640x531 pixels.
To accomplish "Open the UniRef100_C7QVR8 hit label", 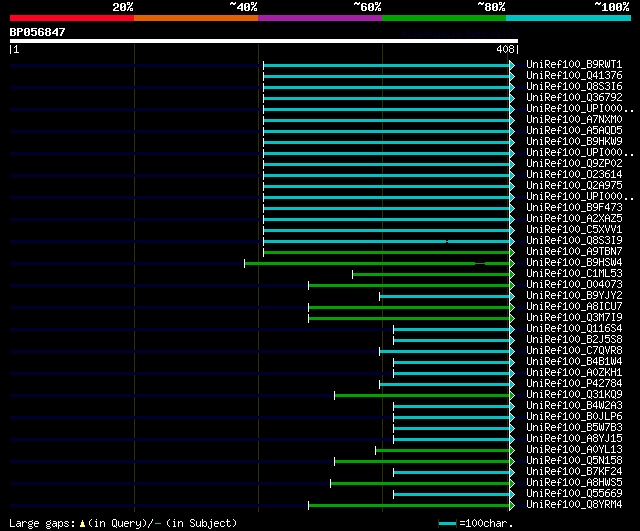I will 574,351.
